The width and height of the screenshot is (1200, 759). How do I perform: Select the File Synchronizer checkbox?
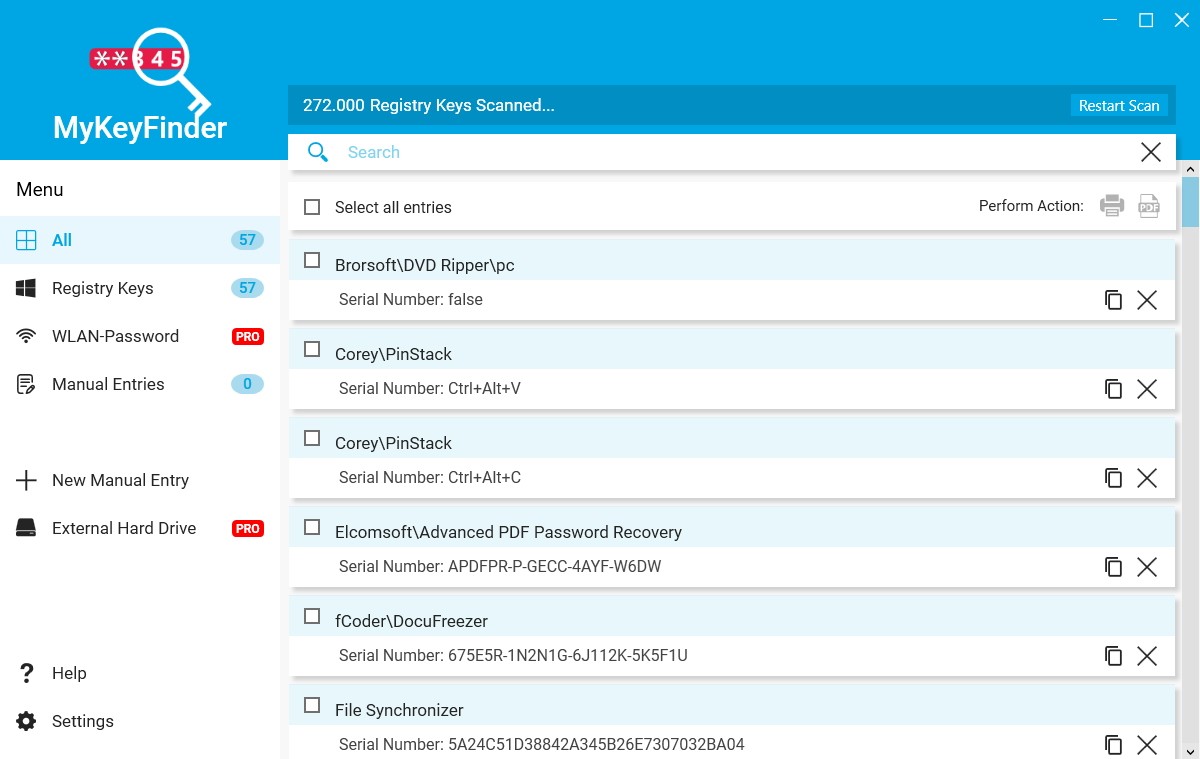[x=312, y=705]
